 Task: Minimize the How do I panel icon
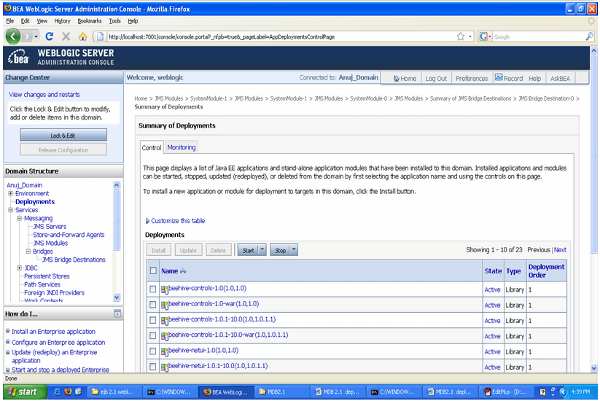(x=117, y=314)
